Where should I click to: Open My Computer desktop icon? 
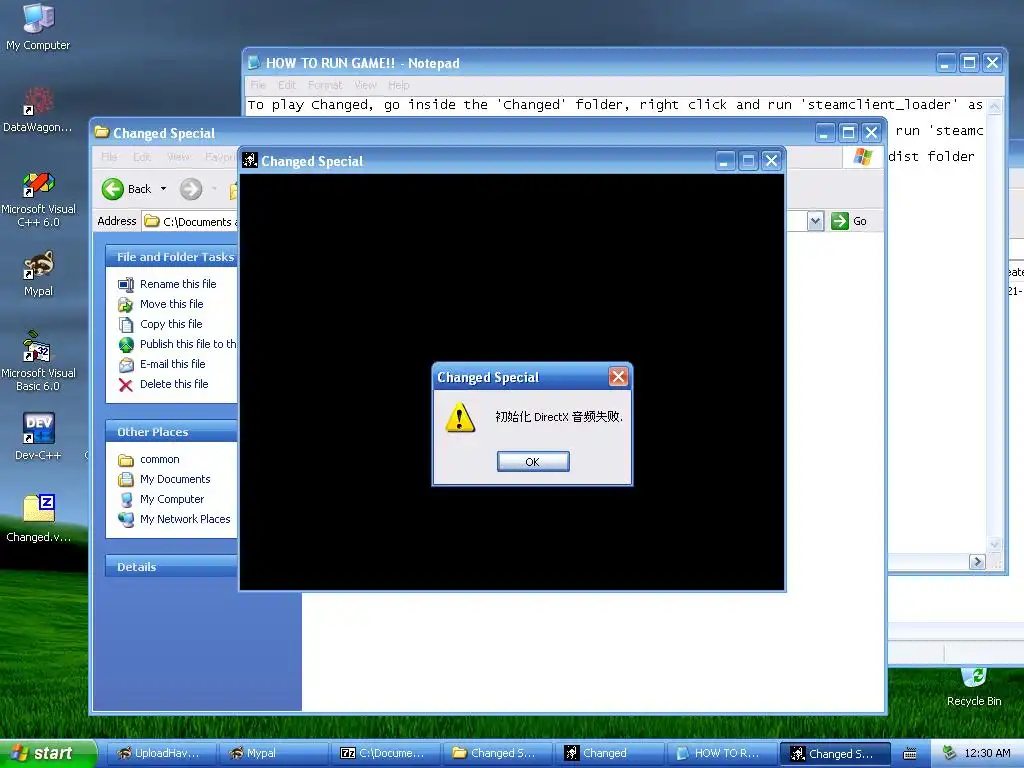pyautogui.click(x=38, y=27)
